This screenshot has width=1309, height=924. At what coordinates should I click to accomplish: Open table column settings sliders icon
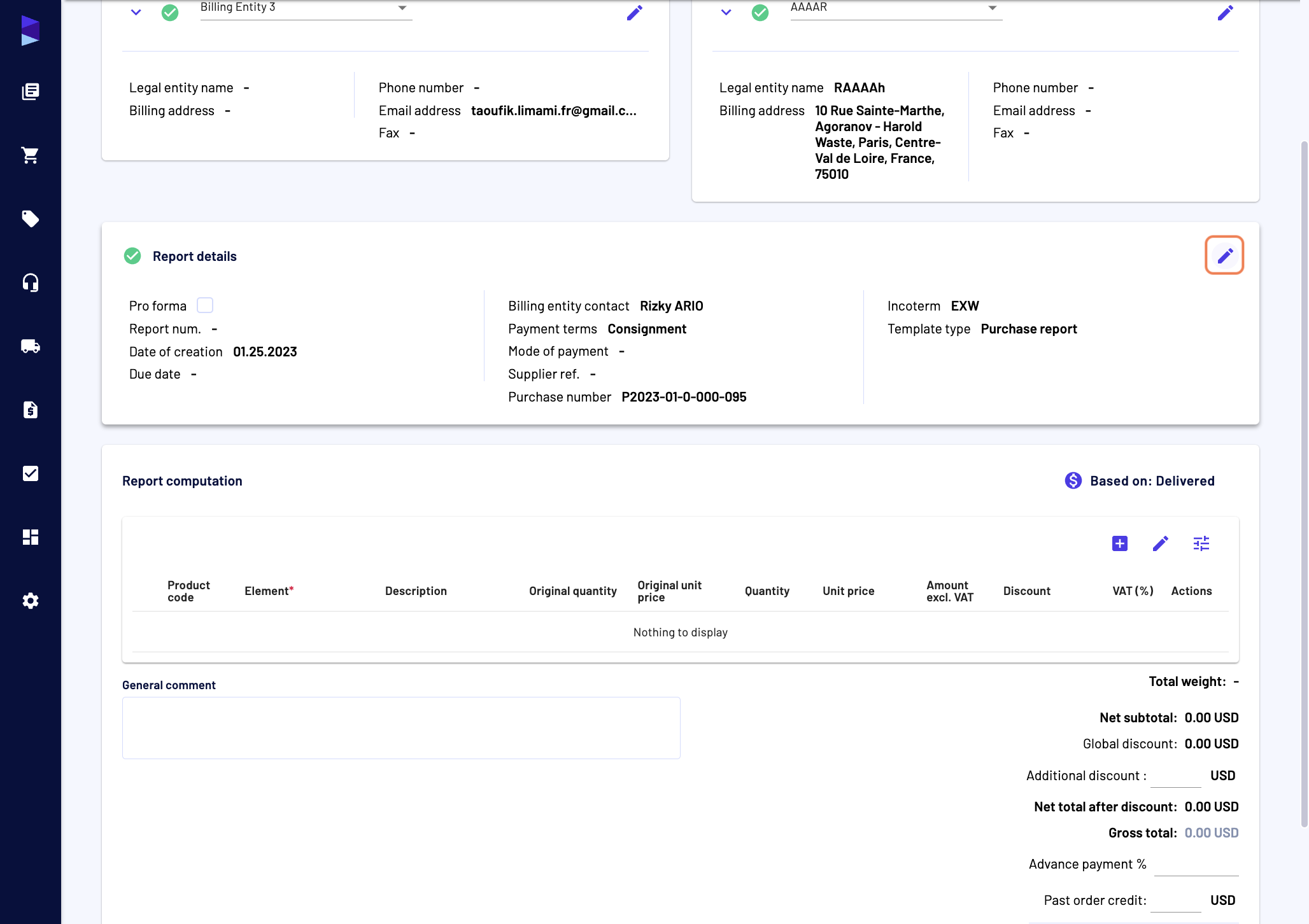[x=1201, y=543]
